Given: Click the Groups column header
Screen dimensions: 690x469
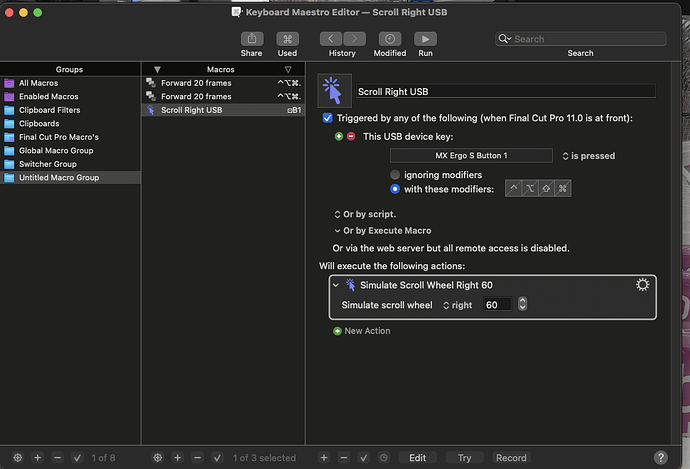Looking at the screenshot, I should coord(70,70).
